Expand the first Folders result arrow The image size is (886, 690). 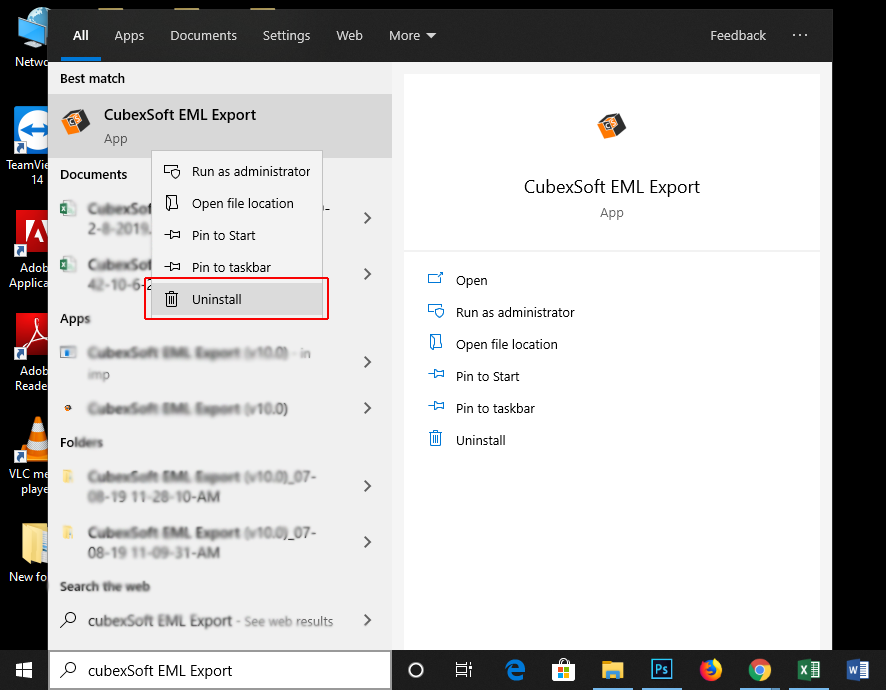click(x=368, y=486)
